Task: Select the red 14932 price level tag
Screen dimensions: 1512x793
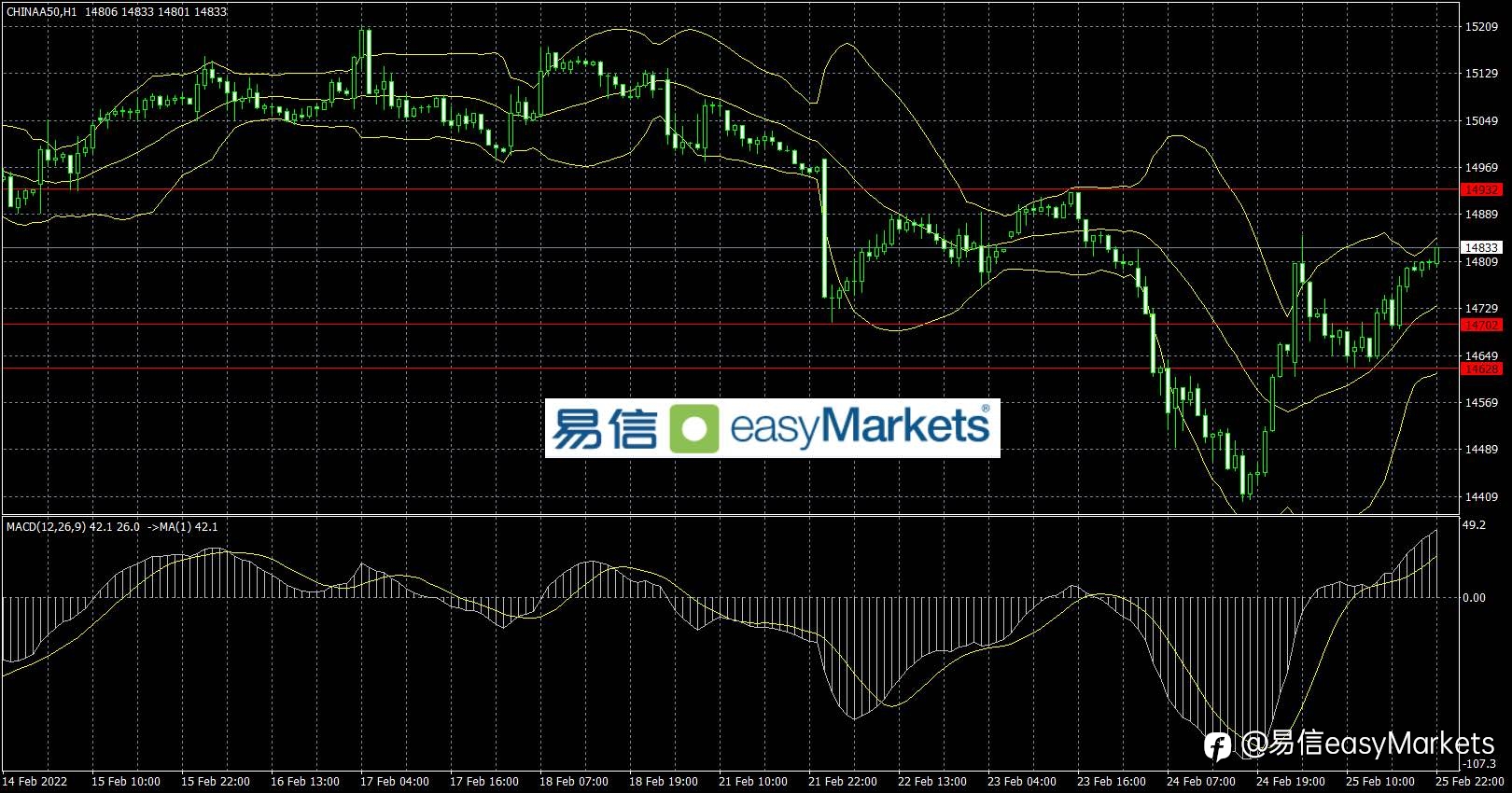Action: coord(1482,190)
